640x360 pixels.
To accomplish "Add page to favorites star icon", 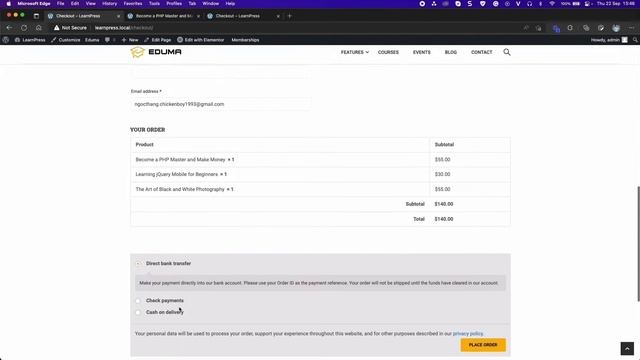I will [x=539, y=28].
